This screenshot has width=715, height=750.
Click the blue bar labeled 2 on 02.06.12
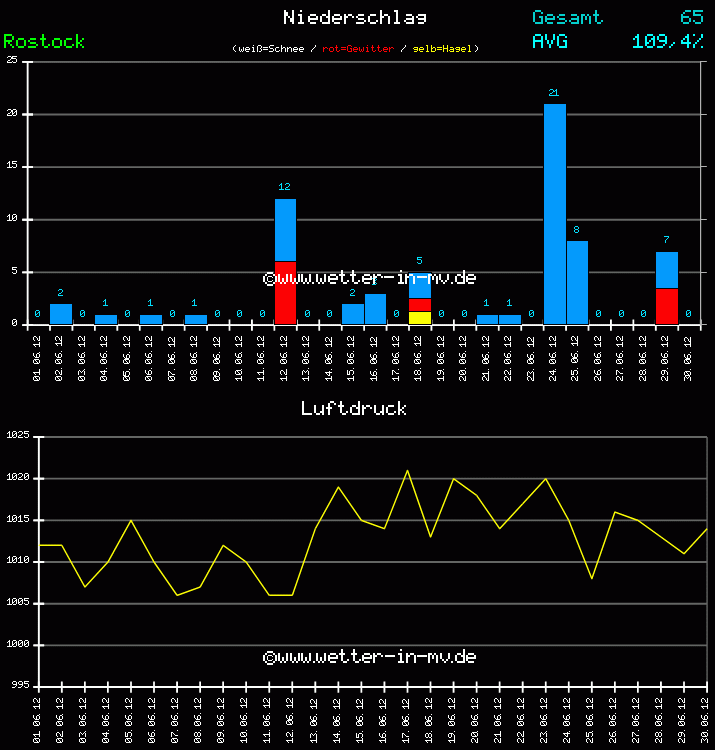click(61, 313)
